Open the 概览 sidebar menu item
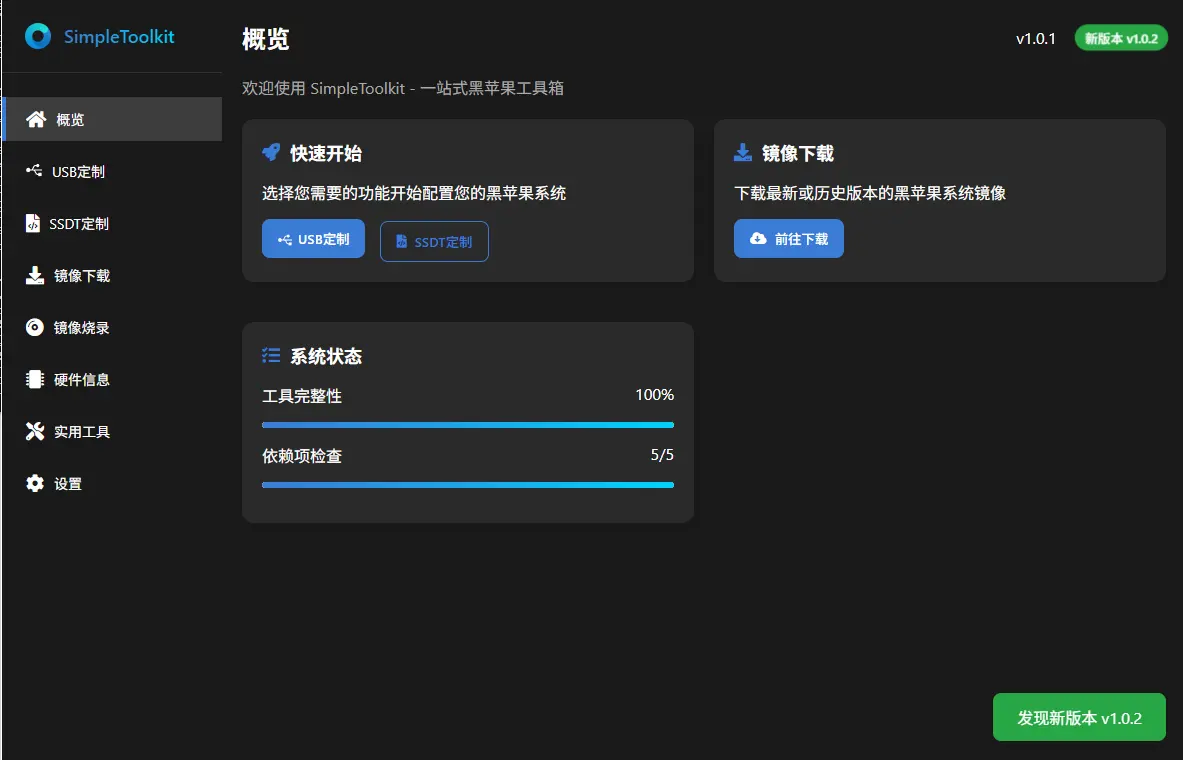1183x760 pixels. click(x=112, y=119)
